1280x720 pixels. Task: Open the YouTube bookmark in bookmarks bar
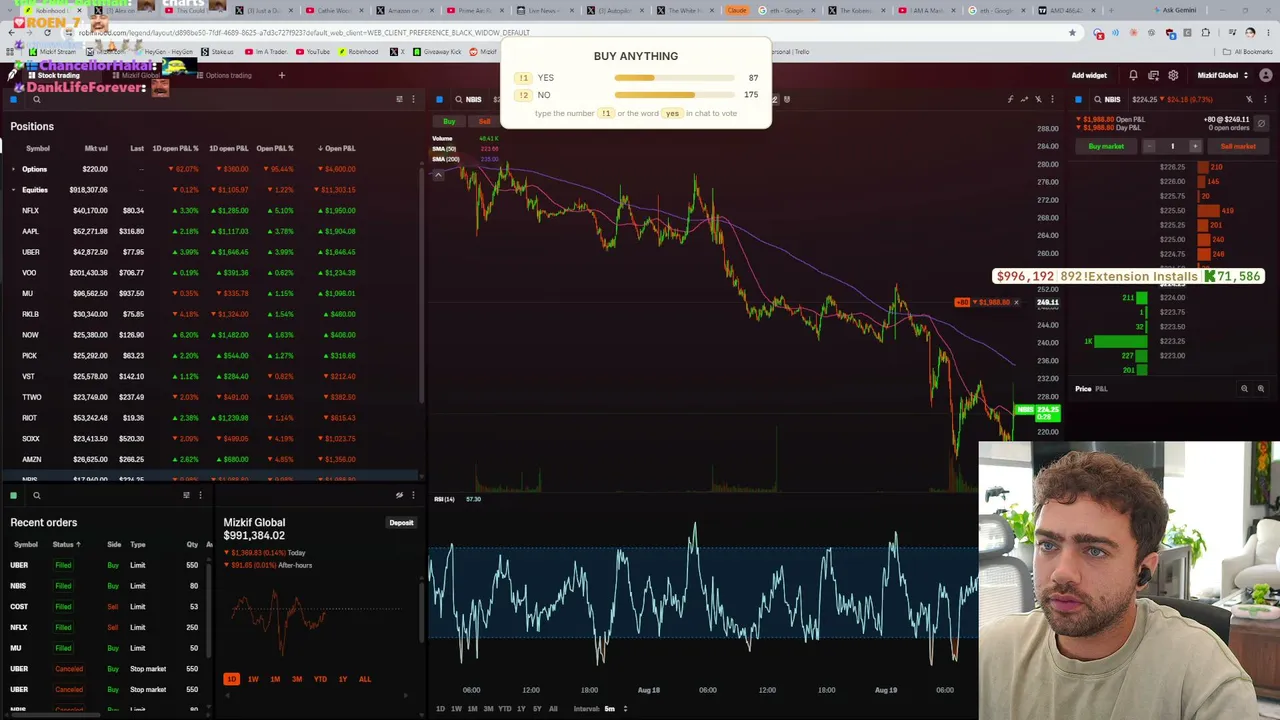coord(312,52)
